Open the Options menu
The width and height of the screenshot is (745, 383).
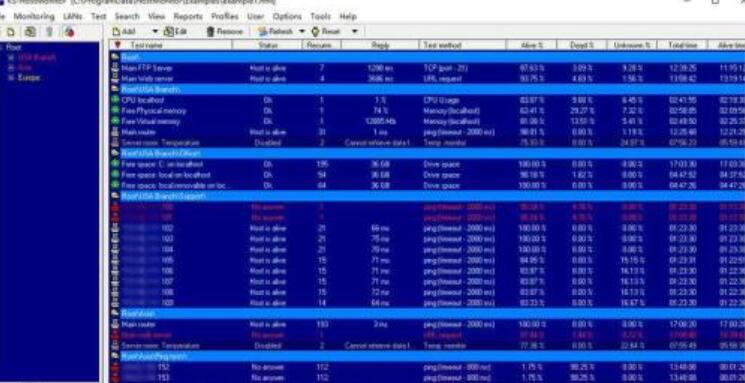coord(287,16)
